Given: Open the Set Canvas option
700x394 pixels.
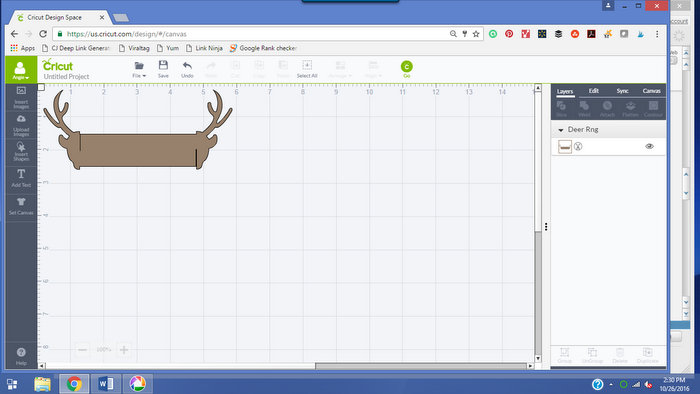Looking at the screenshot, I should point(21,206).
